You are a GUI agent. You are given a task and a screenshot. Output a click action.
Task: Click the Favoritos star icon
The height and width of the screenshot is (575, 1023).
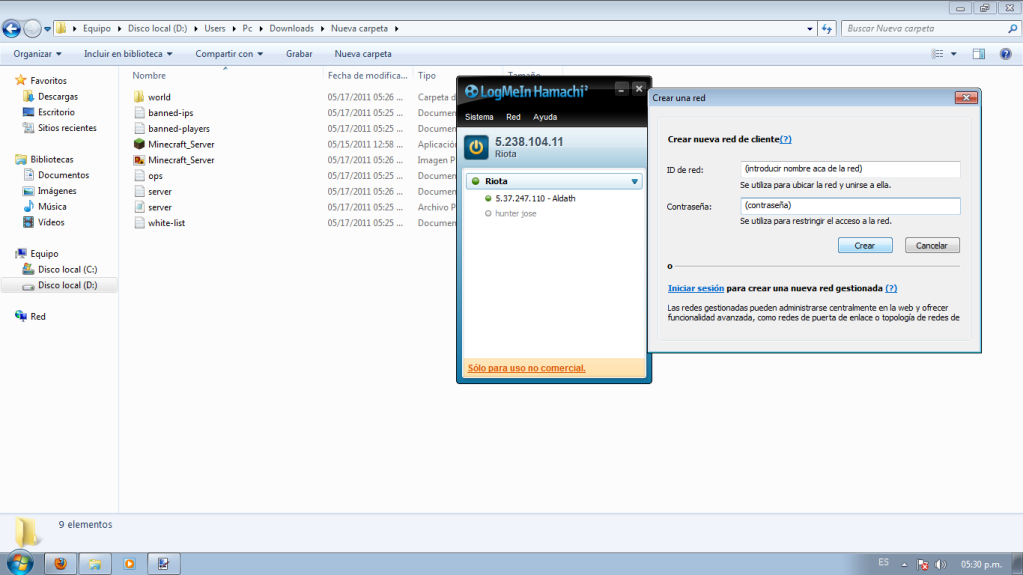[x=21, y=80]
